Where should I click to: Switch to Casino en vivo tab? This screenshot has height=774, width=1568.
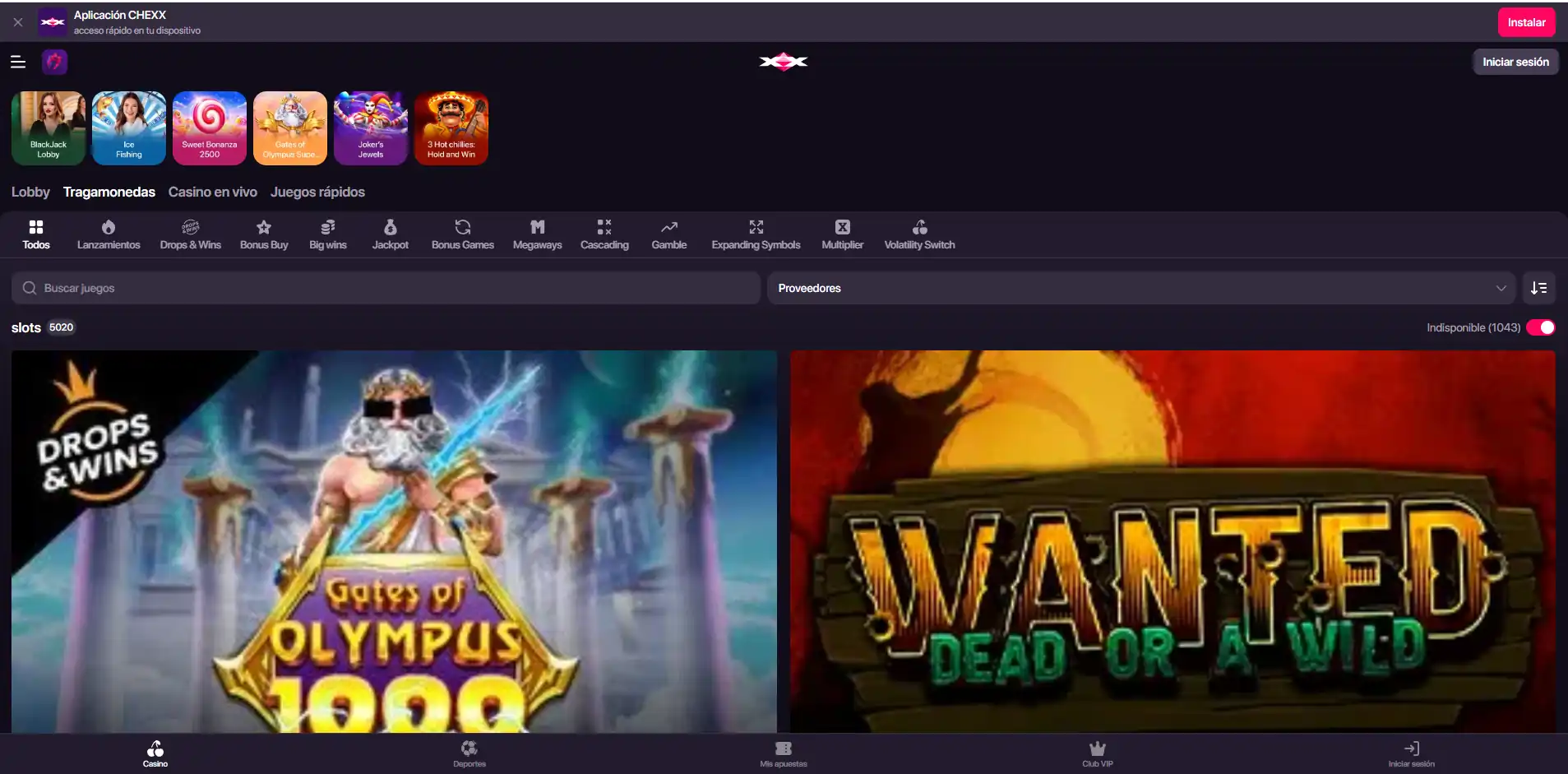click(213, 192)
